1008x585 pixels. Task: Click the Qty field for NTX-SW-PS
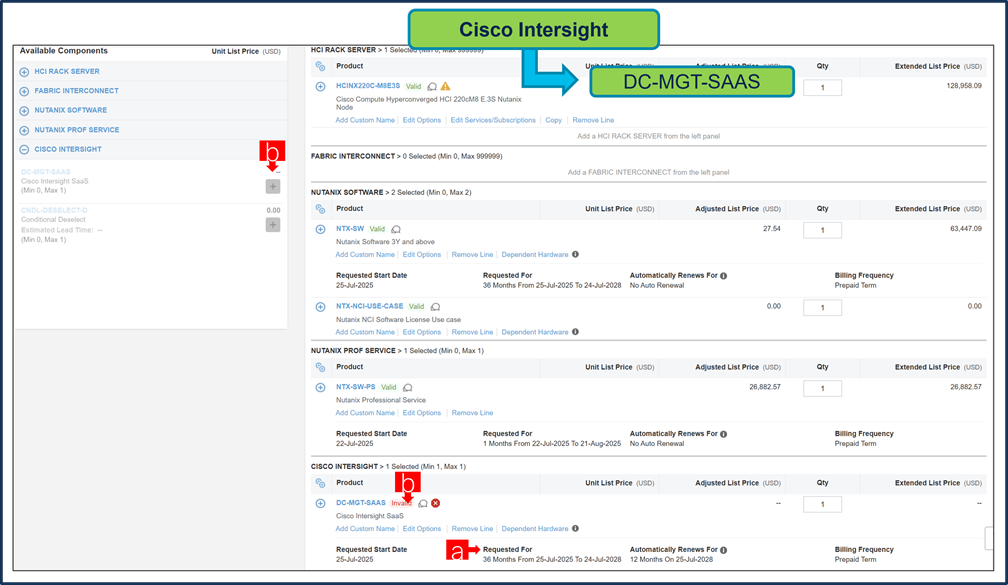pyautogui.click(x=822, y=388)
